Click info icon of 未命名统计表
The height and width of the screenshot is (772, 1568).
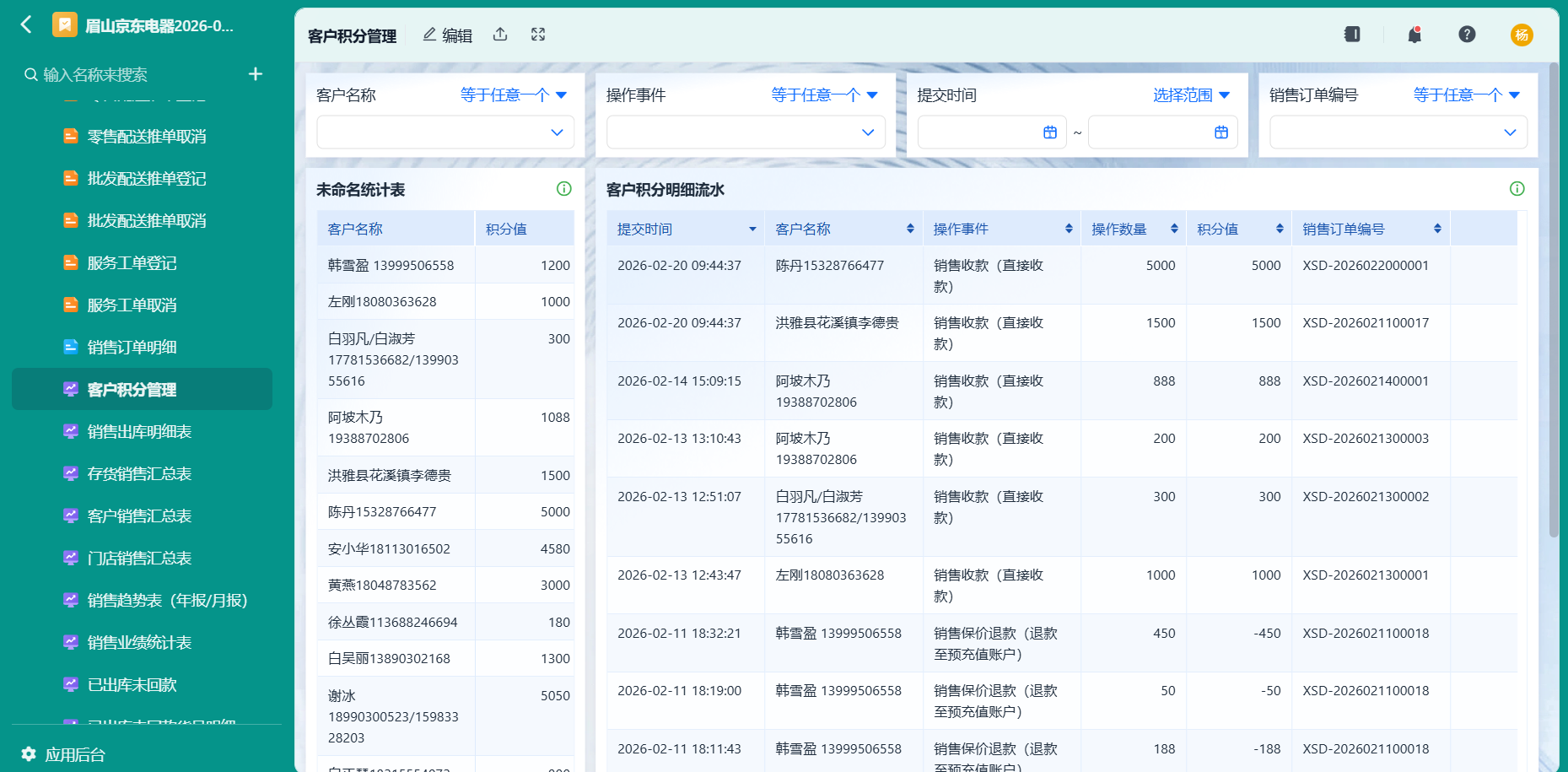[564, 189]
